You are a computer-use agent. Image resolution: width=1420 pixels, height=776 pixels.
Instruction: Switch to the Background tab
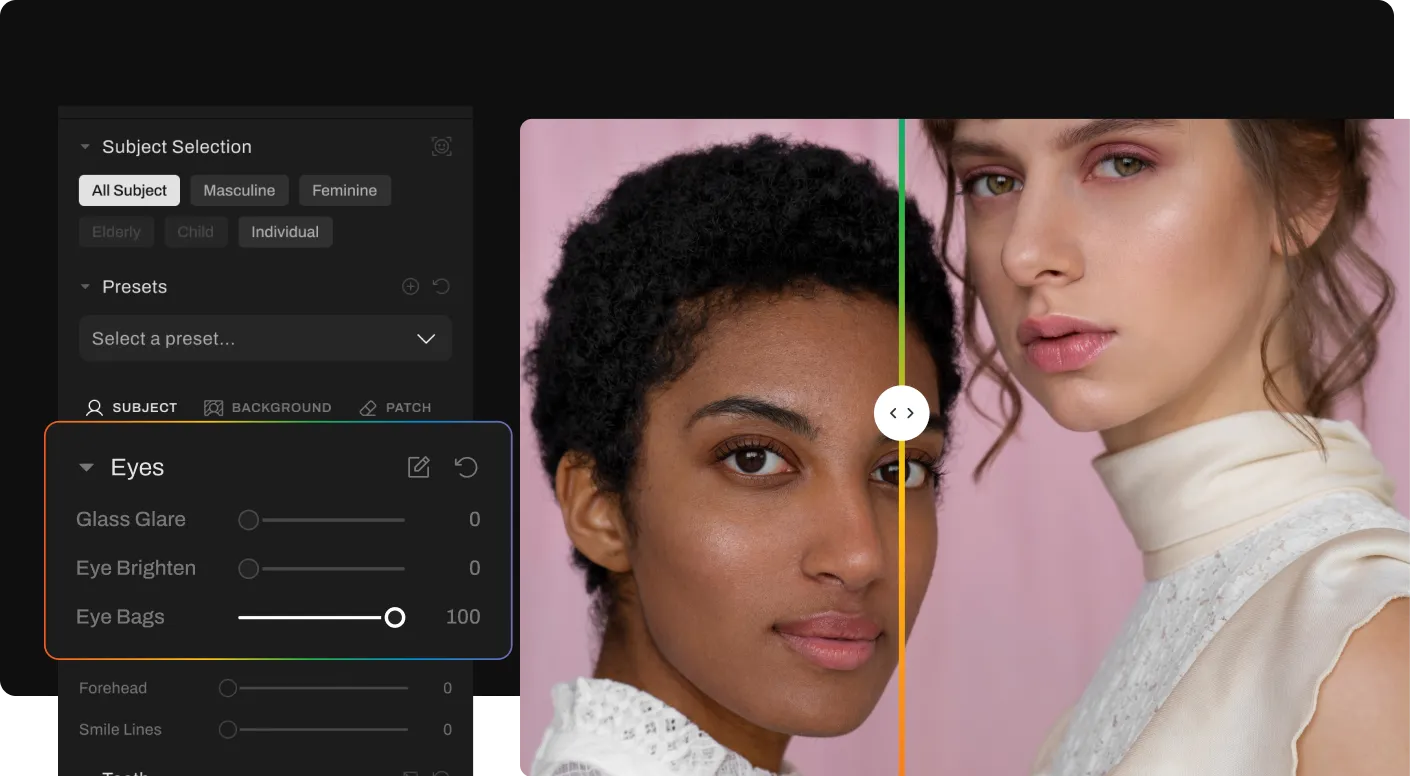coord(268,408)
